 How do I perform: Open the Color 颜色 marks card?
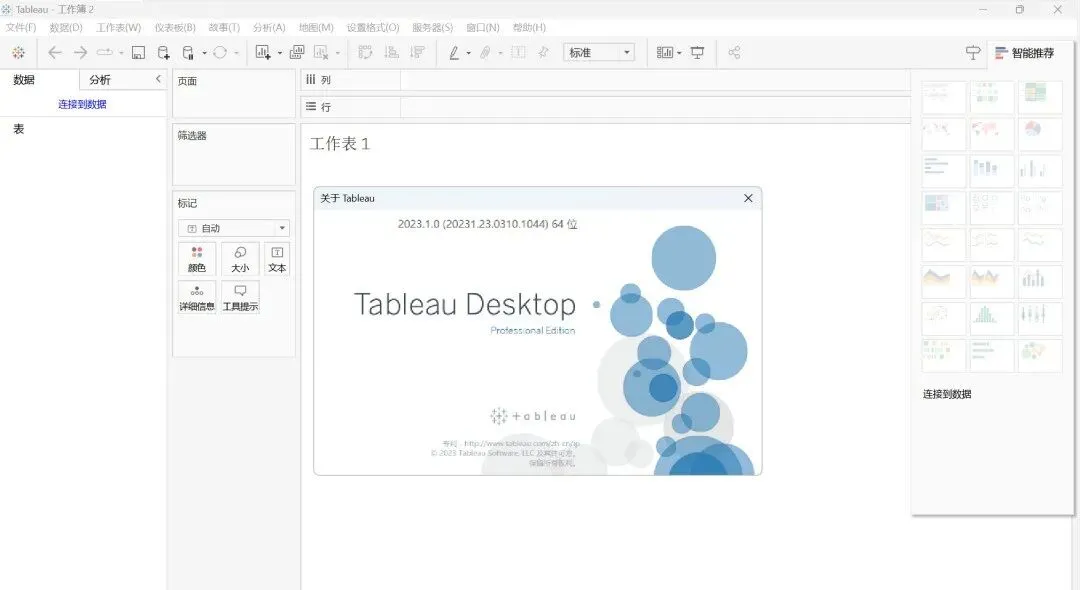point(197,259)
